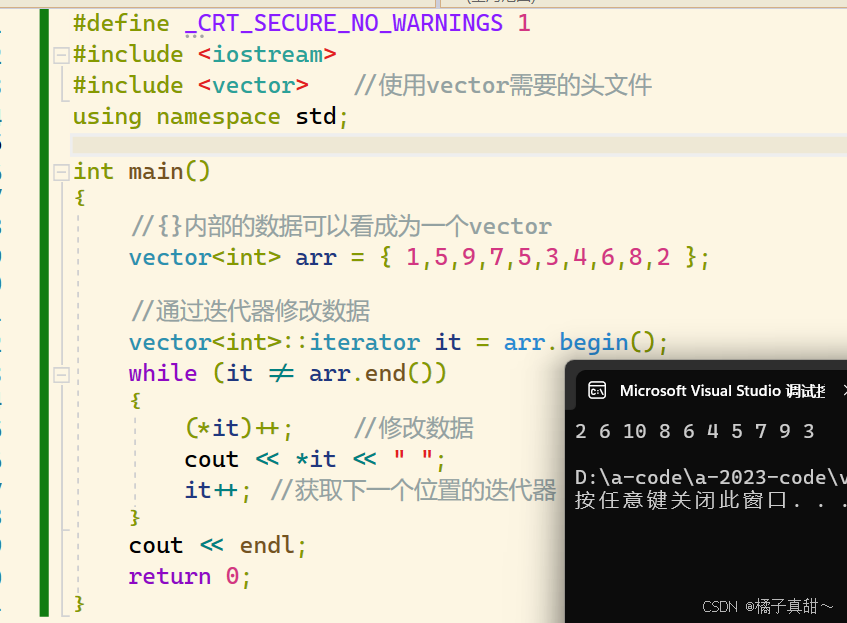Collapse the int main() function

tap(61, 172)
